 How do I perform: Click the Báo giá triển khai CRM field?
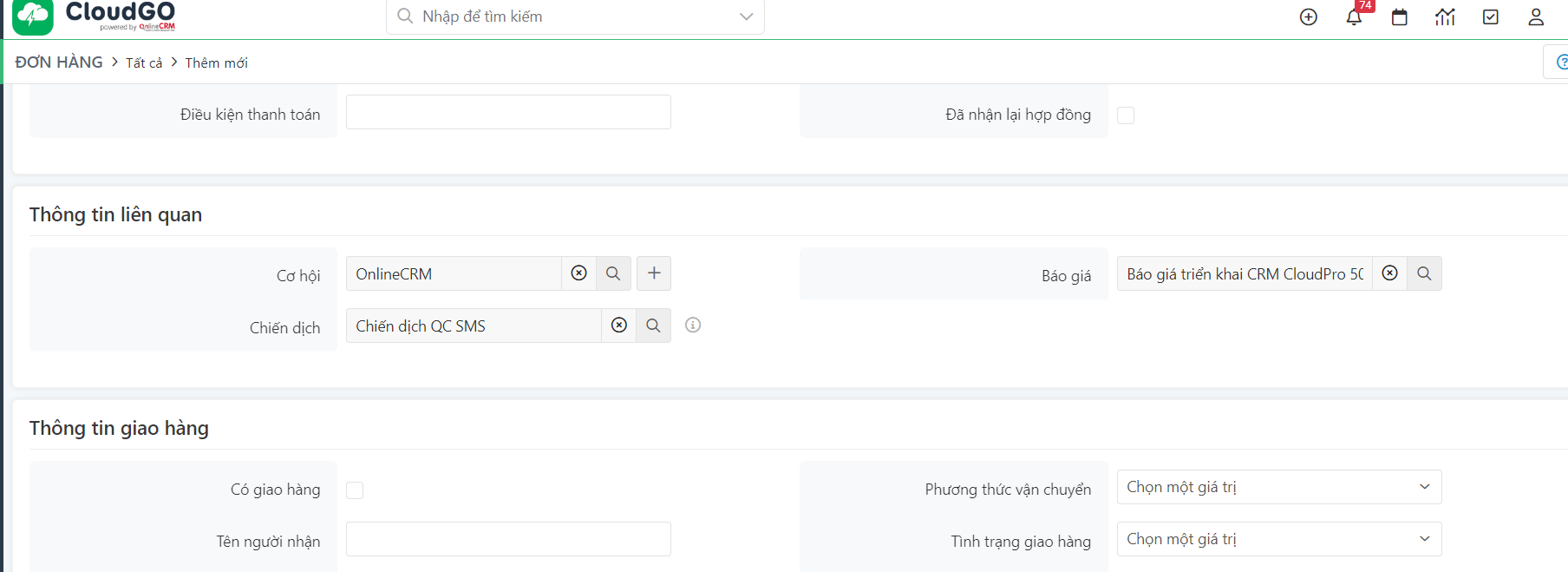coord(1245,273)
